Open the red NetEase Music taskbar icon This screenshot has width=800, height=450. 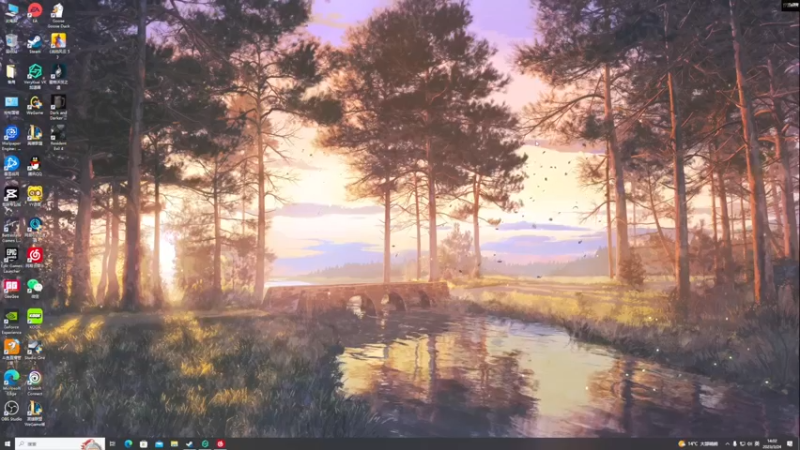pyautogui.click(x=220, y=444)
